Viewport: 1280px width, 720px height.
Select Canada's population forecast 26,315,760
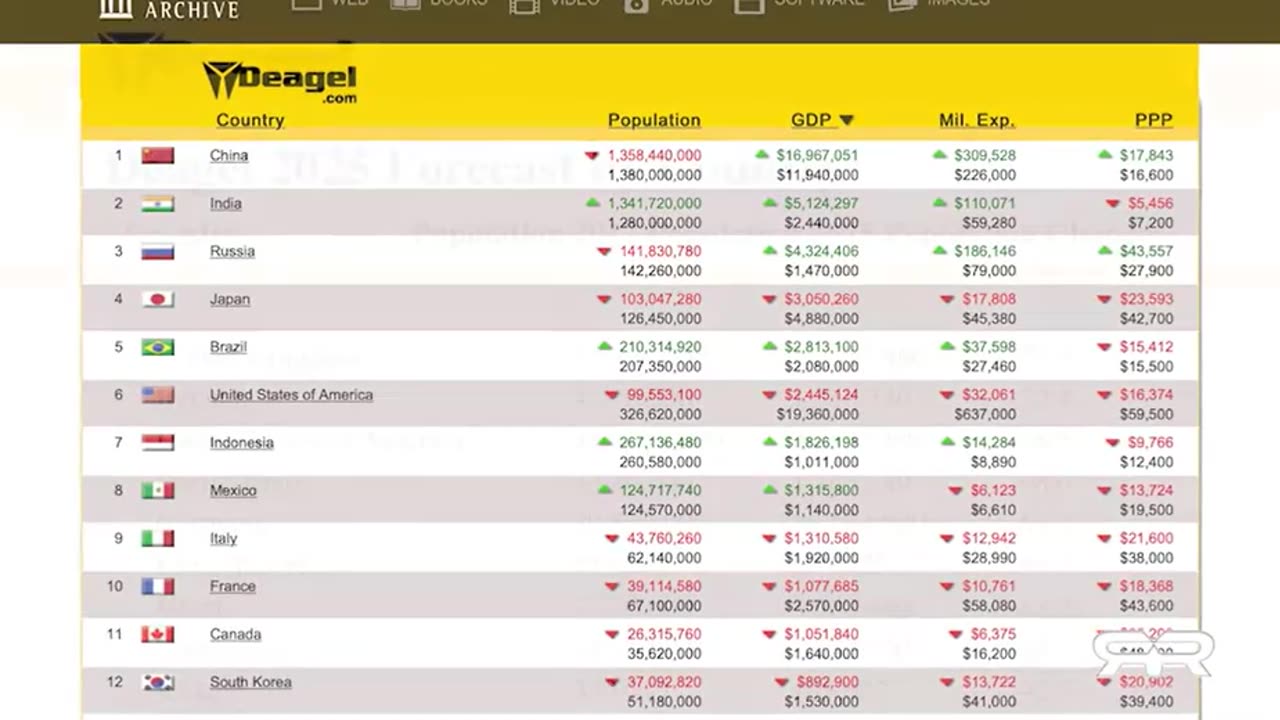[664, 634]
